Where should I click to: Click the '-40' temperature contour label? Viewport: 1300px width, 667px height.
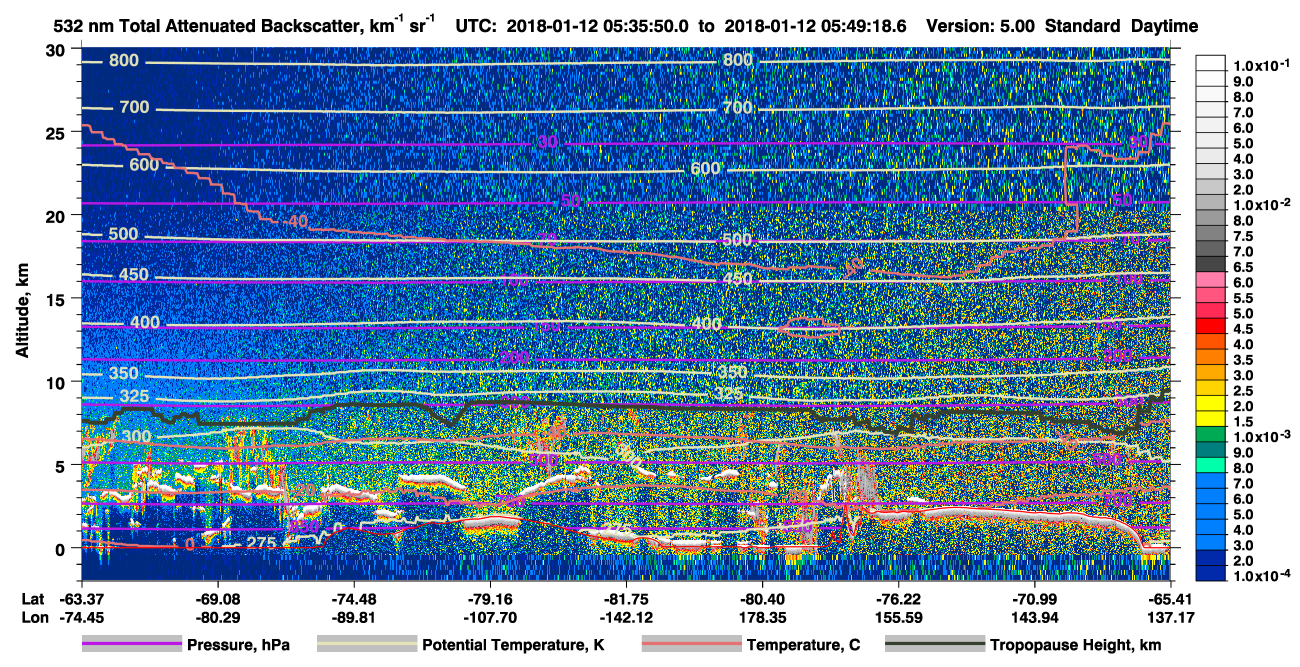pyautogui.click(x=295, y=222)
